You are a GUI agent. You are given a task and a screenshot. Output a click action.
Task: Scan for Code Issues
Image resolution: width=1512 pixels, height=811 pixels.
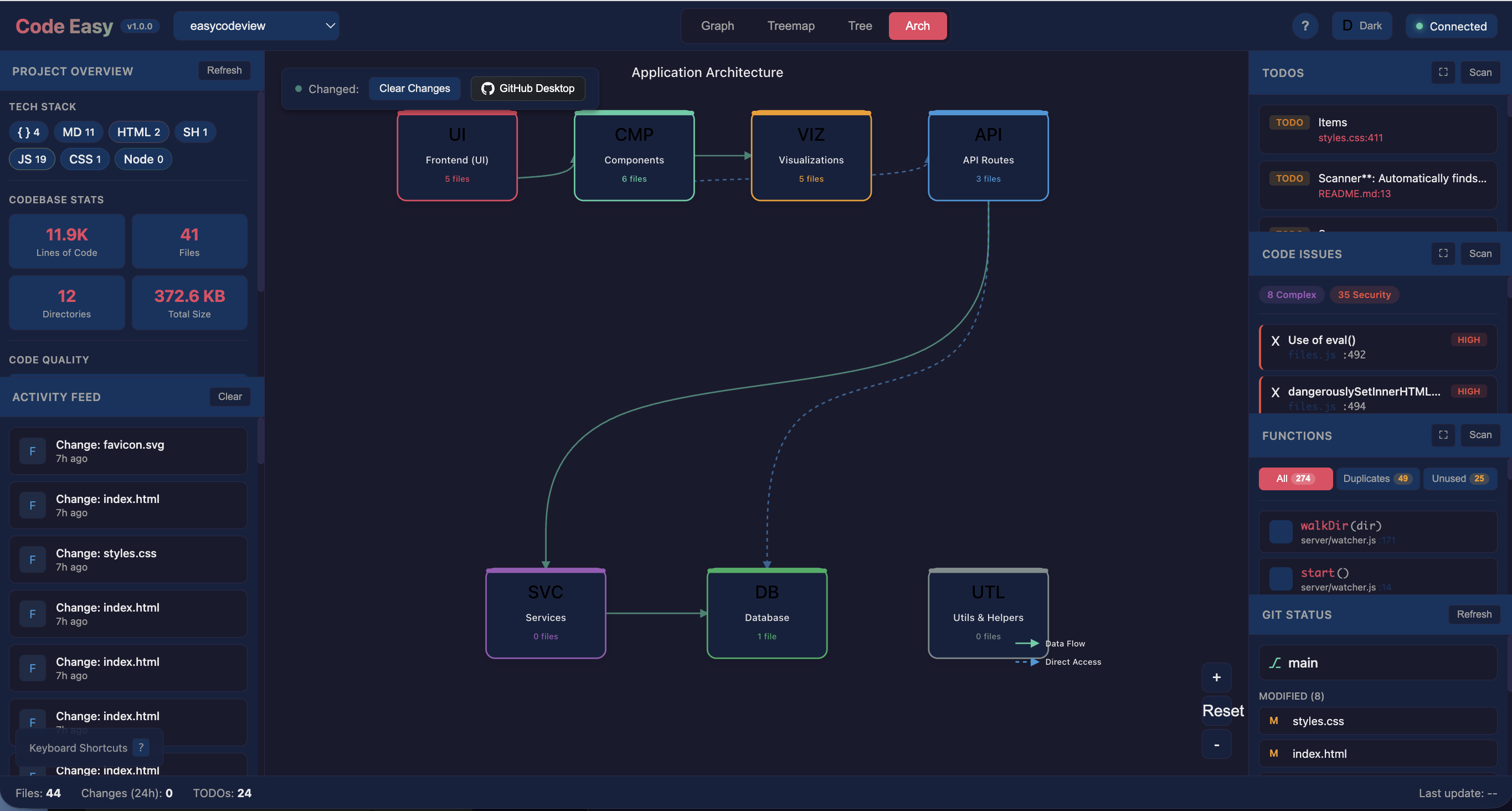(1480, 254)
